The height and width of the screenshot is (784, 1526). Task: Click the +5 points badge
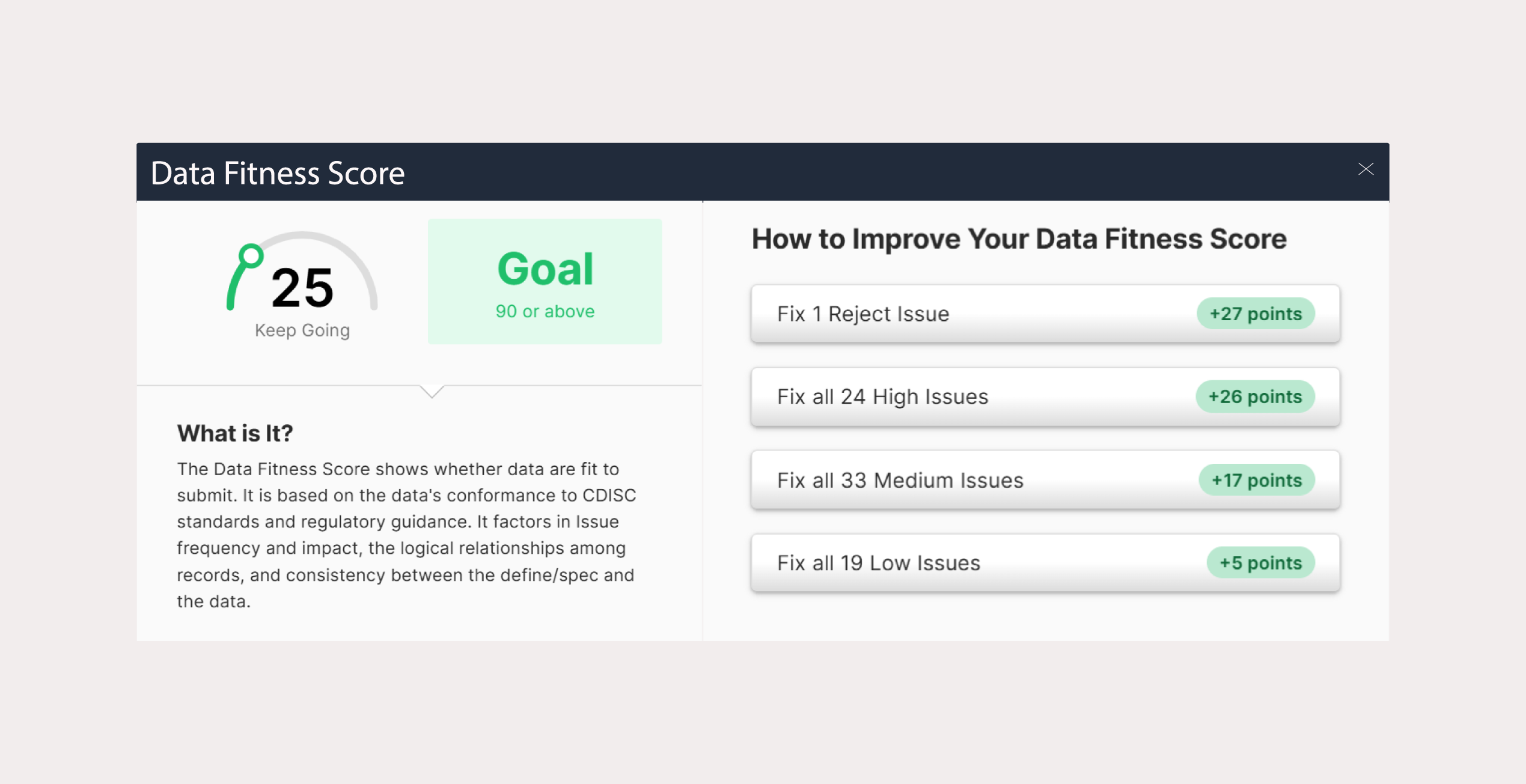coord(1261,562)
